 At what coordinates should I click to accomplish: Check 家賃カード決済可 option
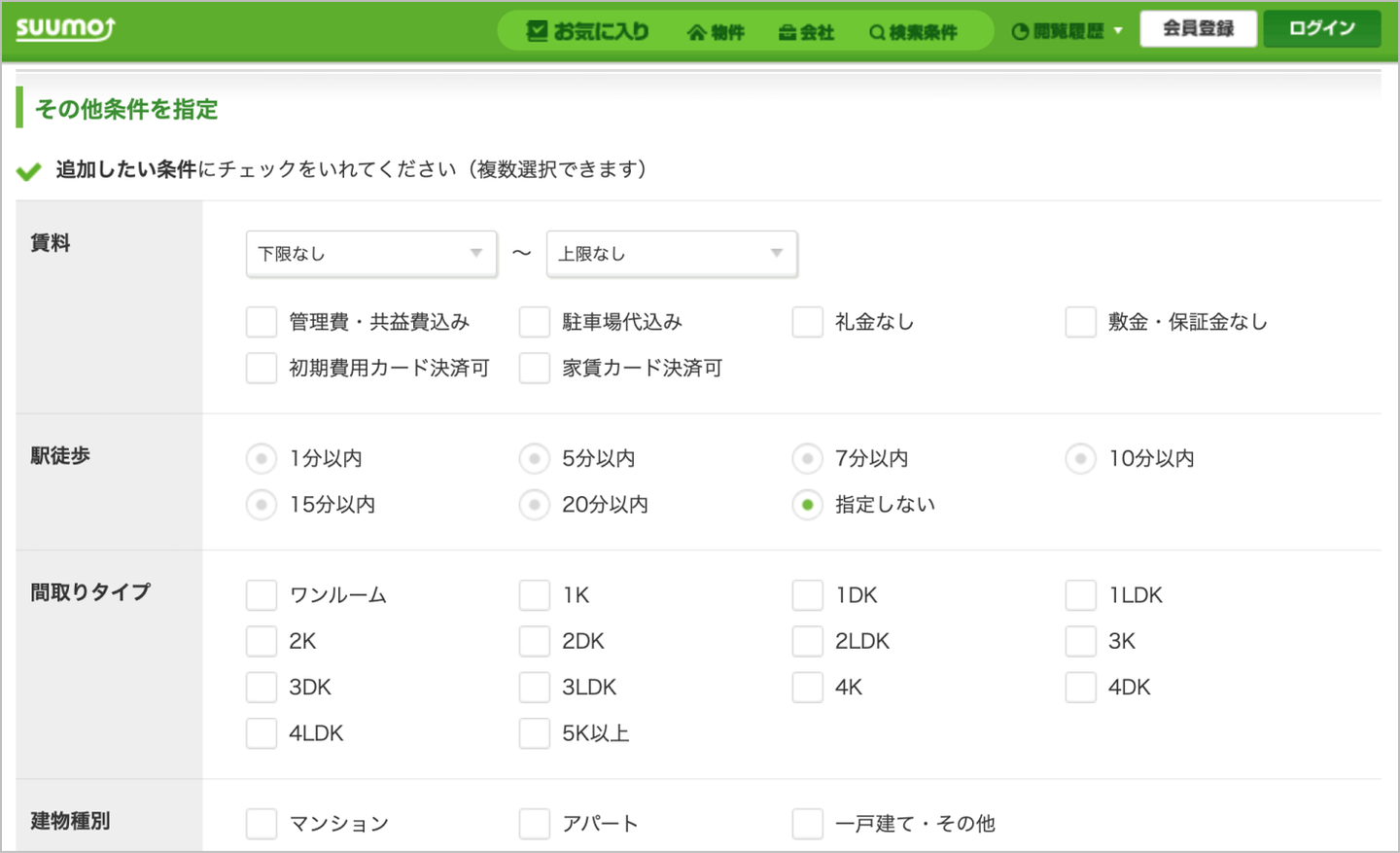(535, 368)
